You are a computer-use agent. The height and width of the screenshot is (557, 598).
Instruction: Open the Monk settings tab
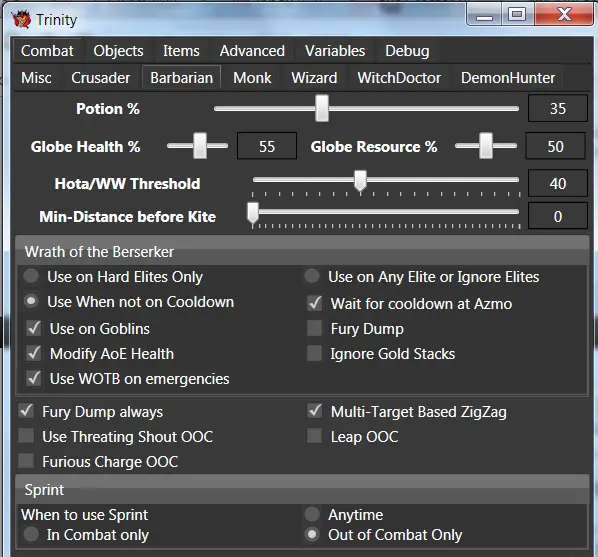tap(252, 78)
